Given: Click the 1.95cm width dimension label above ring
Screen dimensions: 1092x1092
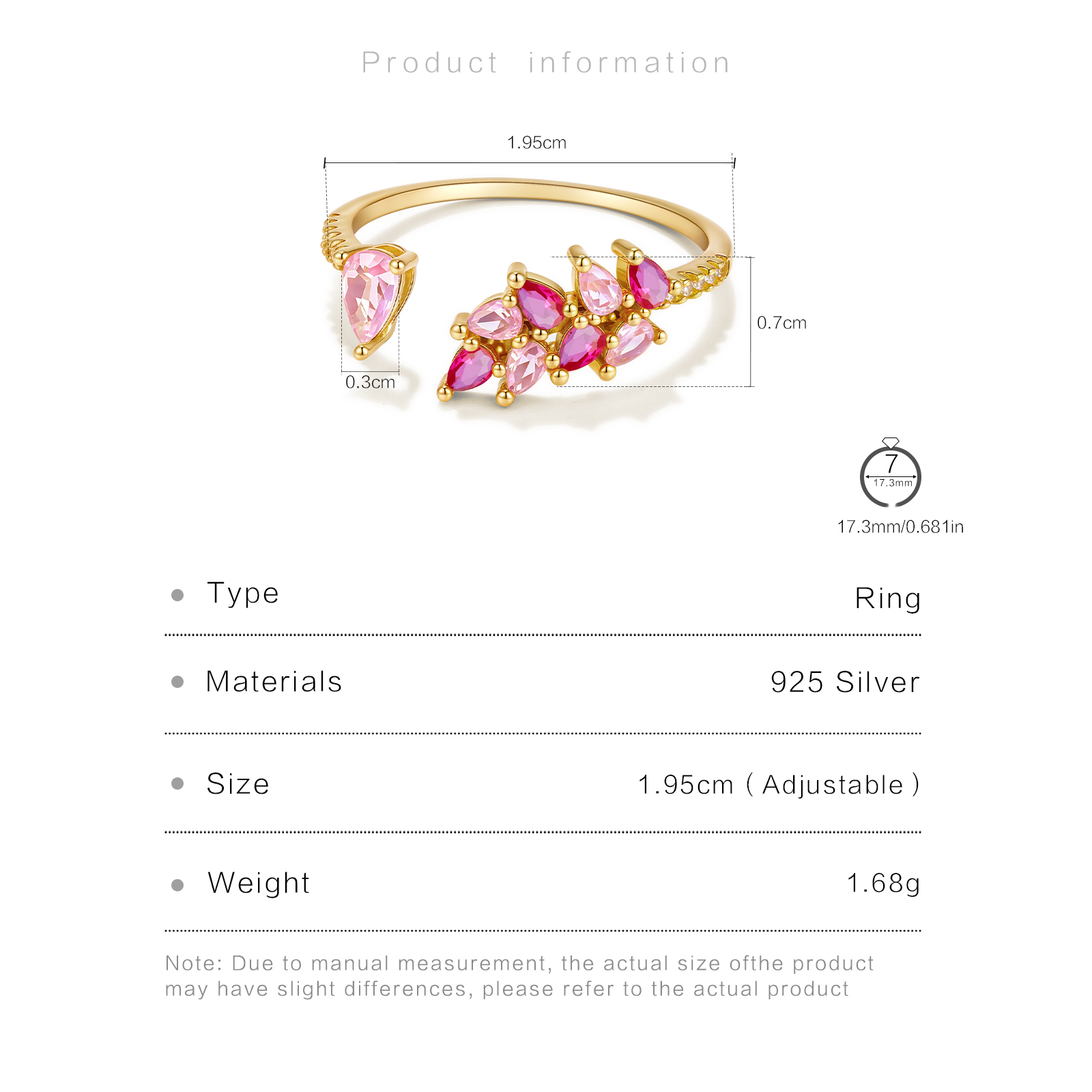Looking at the screenshot, I should click(x=536, y=143).
